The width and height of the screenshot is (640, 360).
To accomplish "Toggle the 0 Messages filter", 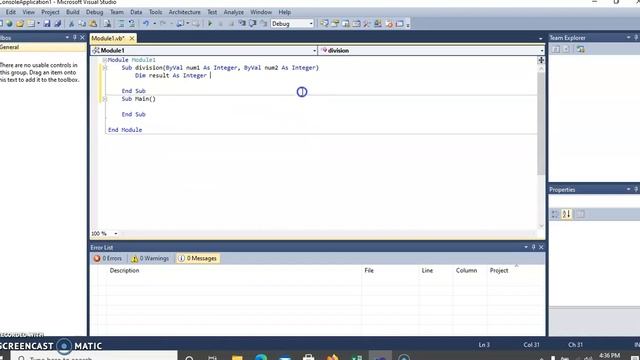I will coord(198,258).
